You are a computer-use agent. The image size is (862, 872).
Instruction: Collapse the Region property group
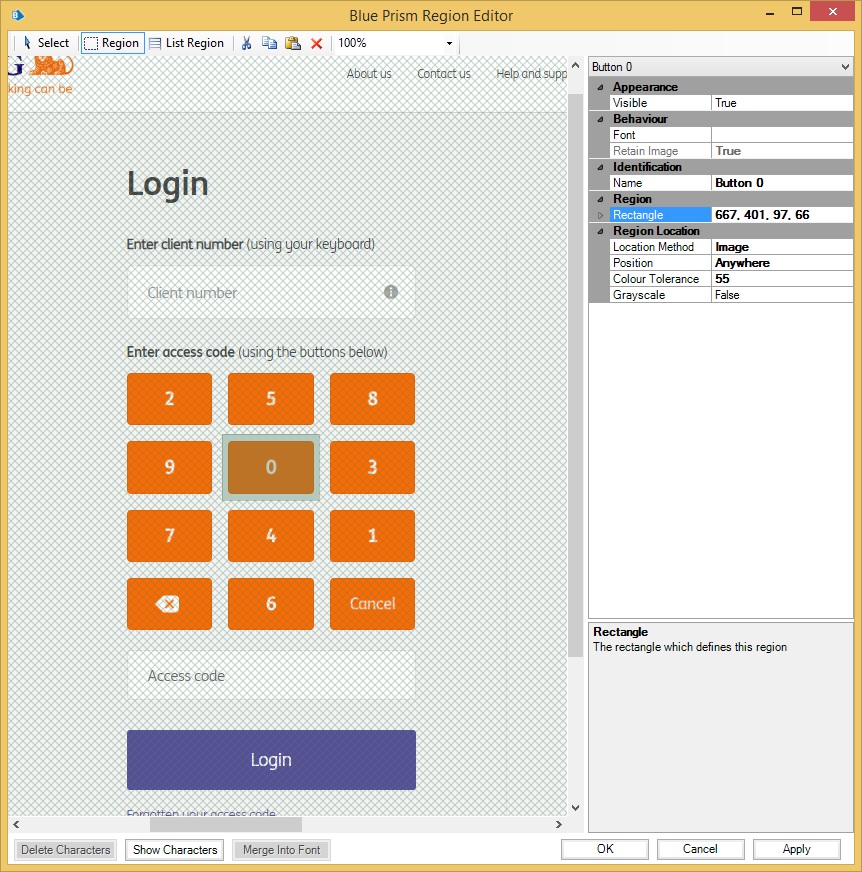[x=600, y=199]
